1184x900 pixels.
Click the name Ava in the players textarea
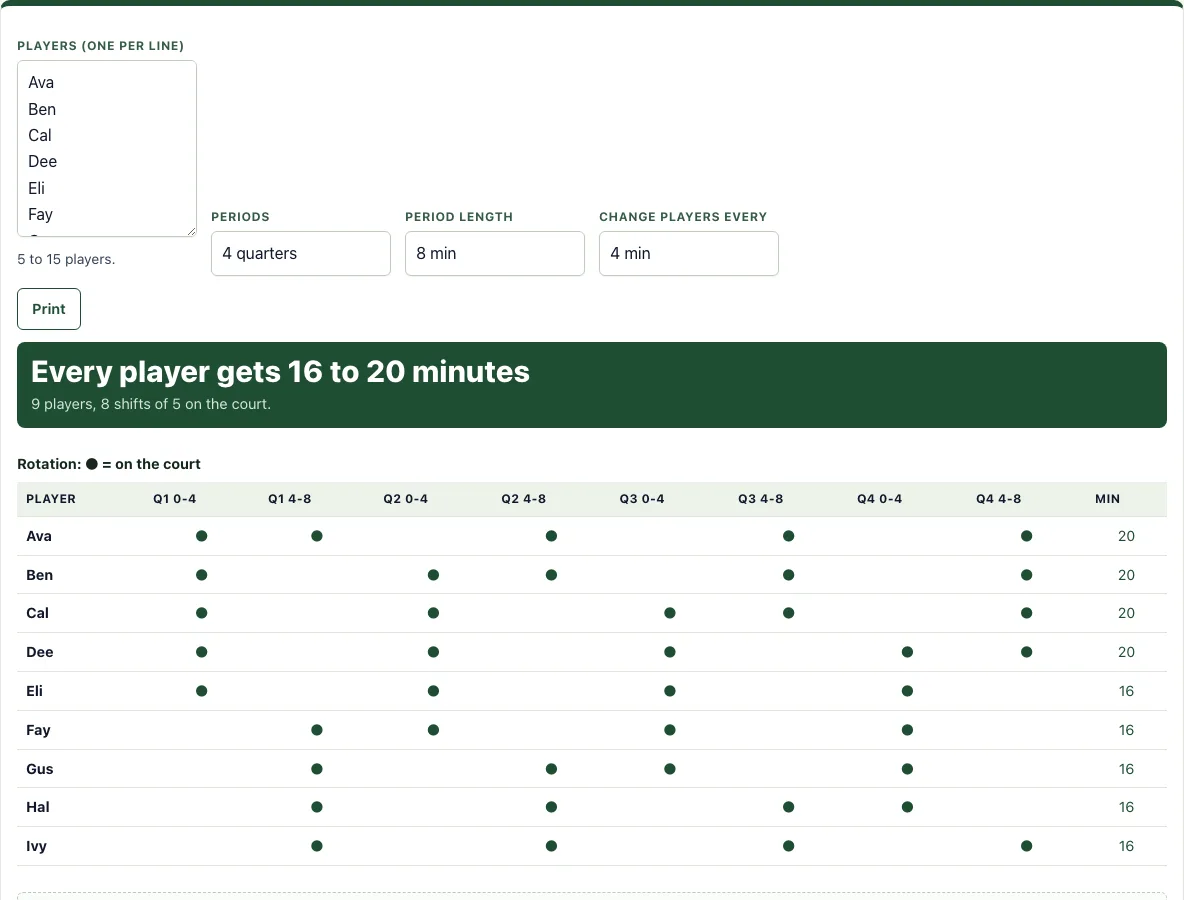click(41, 82)
